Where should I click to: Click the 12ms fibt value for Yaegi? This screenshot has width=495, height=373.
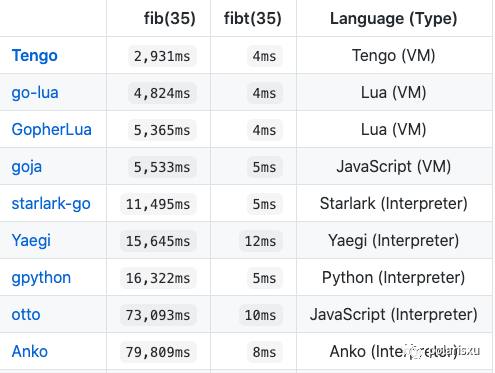(261, 241)
